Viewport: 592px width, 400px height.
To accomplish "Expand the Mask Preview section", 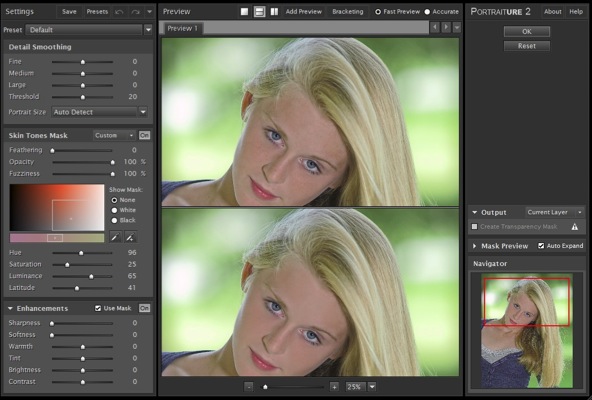I will point(475,246).
